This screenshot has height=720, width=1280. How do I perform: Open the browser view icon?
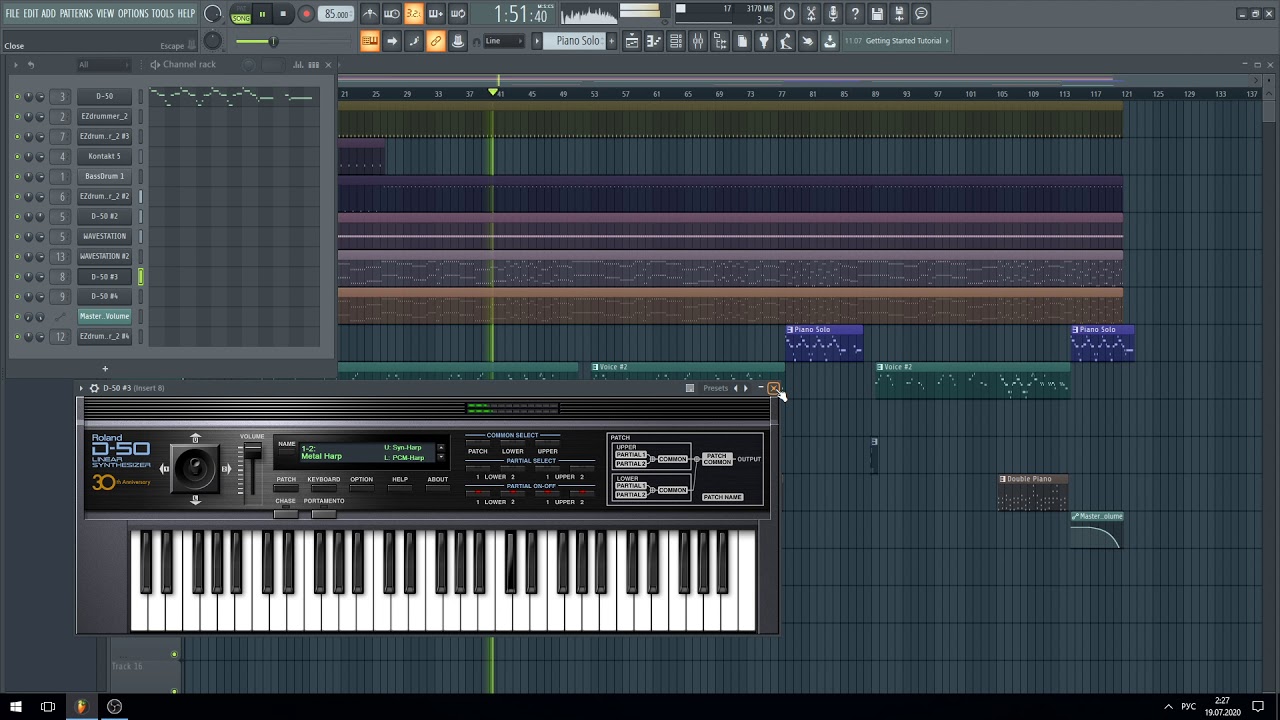pos(720,41)
